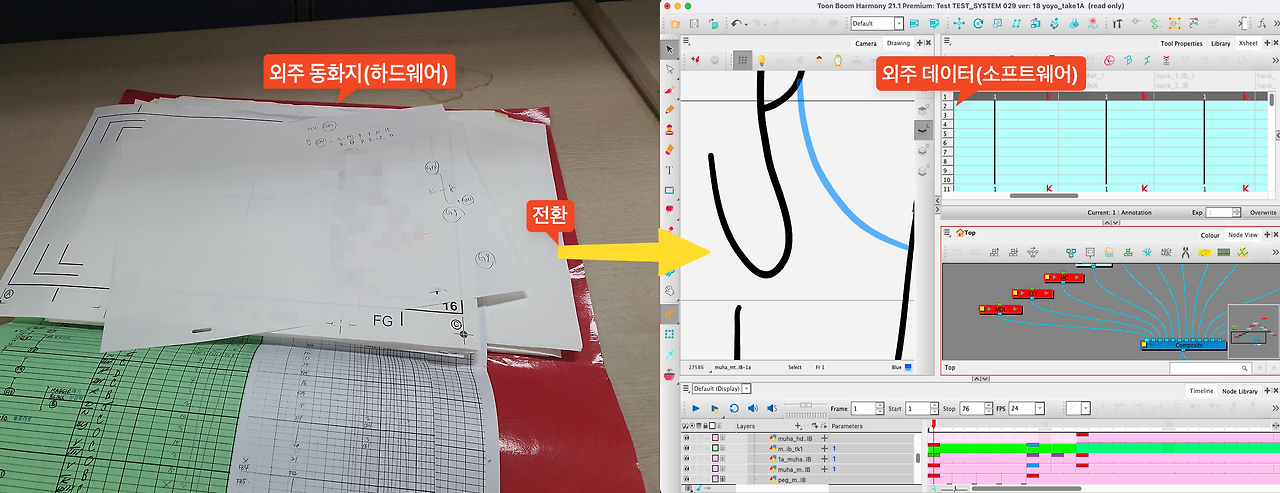Open the Timeline view panel menu
This screenshot has width=1280, height=493.
point(686,388)
